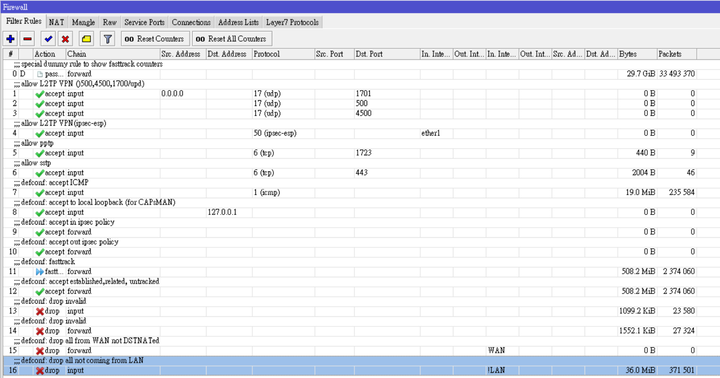
Task: Select Dst. Port value 443
Action: (361, 173)
